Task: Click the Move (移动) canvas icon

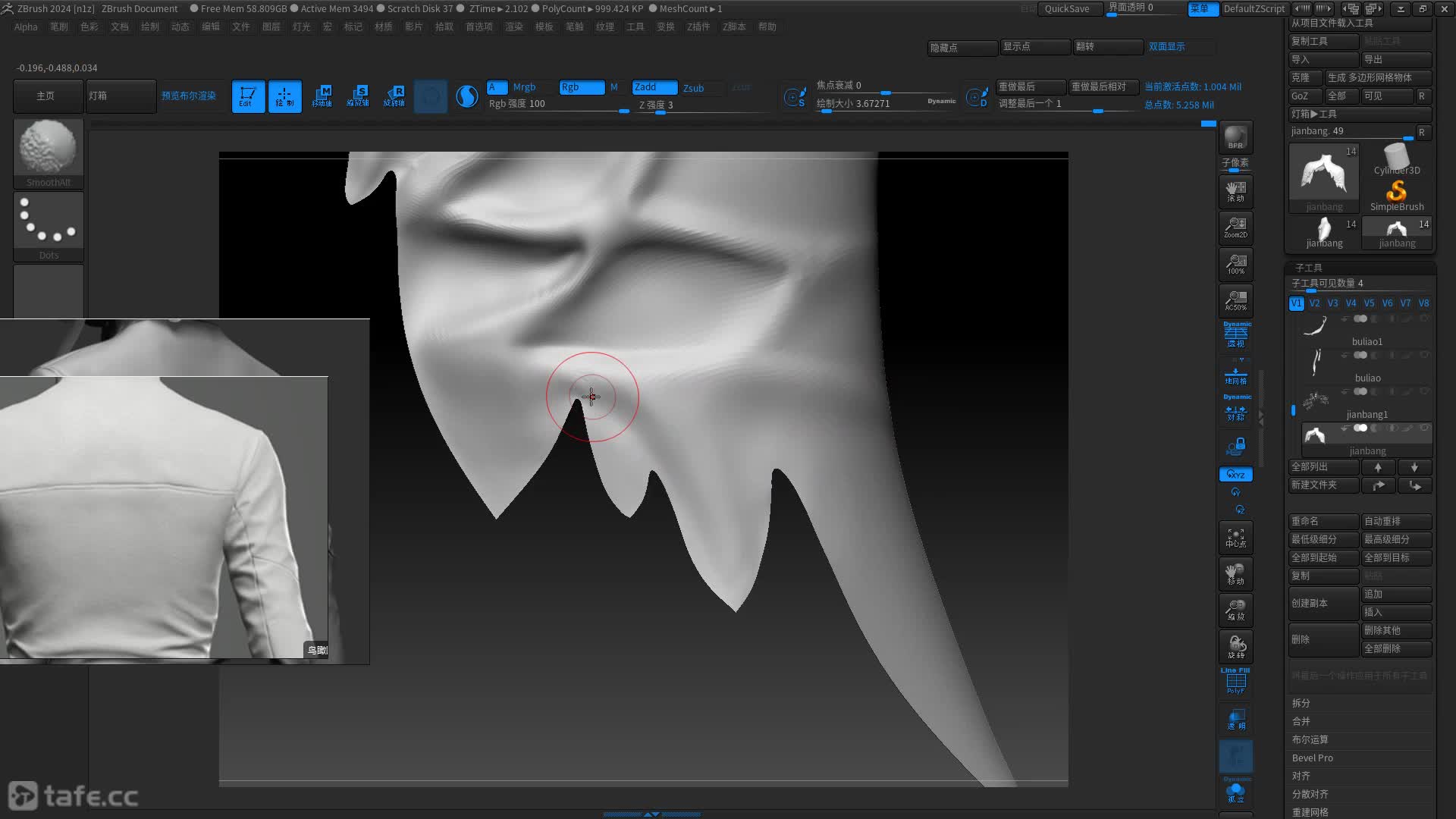Action: click(x=1235, y=574)
